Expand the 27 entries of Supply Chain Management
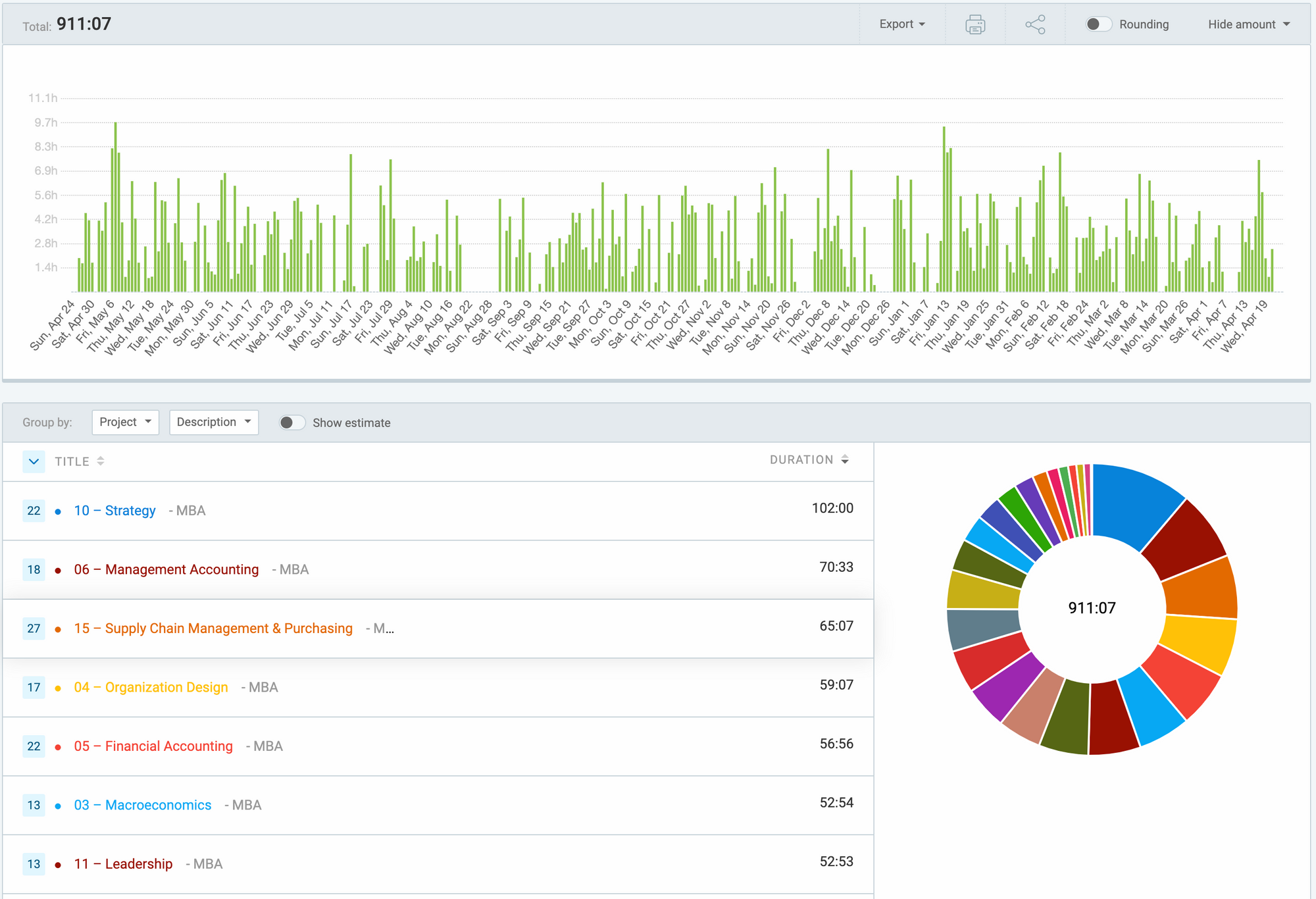Viewport: 1316px width, 899px height. (x=34, y=629)
